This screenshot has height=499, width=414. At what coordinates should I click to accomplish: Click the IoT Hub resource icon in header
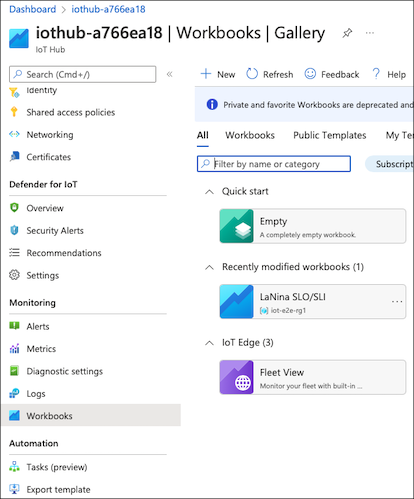point(19,39)
